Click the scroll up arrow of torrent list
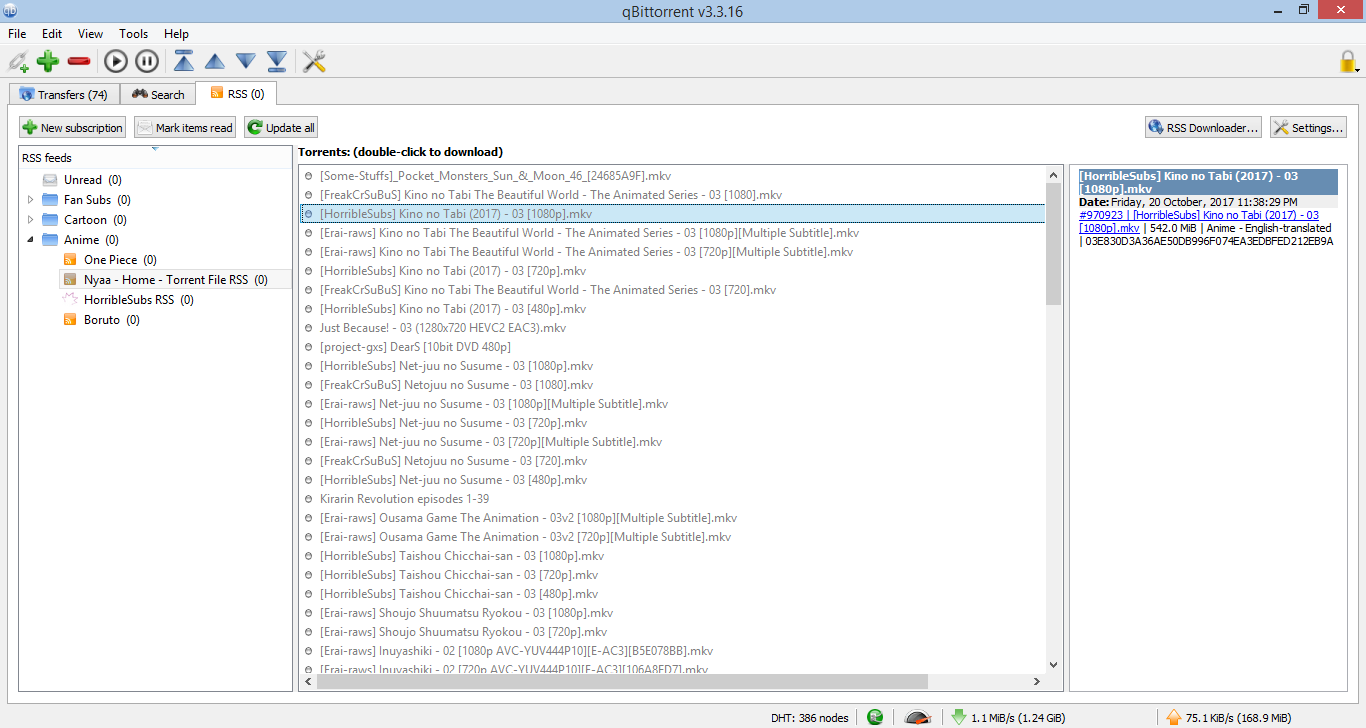 point(1053,174)
